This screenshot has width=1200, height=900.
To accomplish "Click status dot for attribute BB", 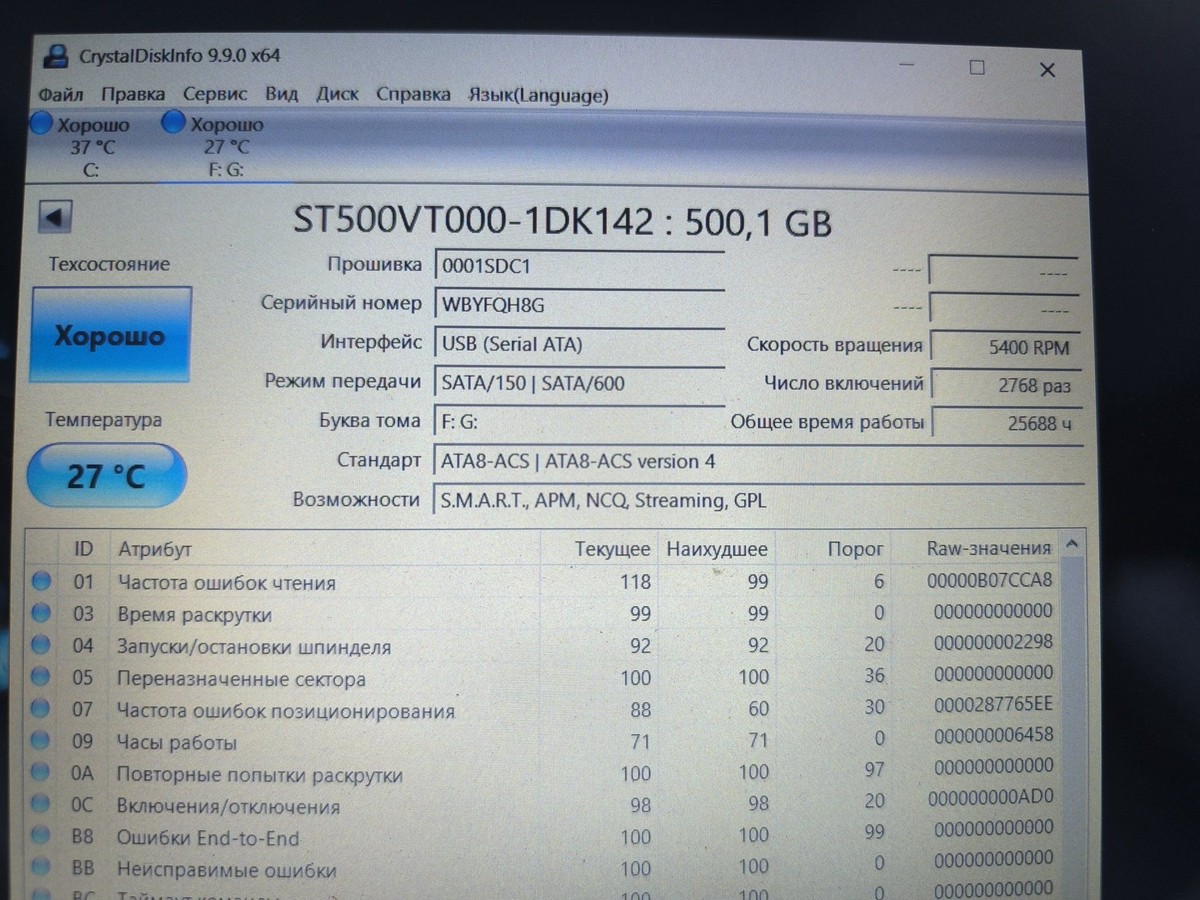I will click(x=41, y=868).
